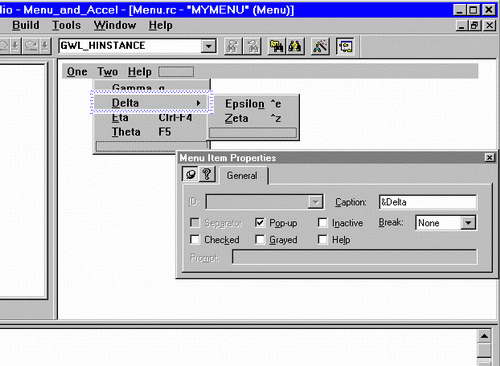The height and width of the screenshot is (366, 500).
Task: Close the Menu Item Properties dialog
Action: [x=489, y=157]
